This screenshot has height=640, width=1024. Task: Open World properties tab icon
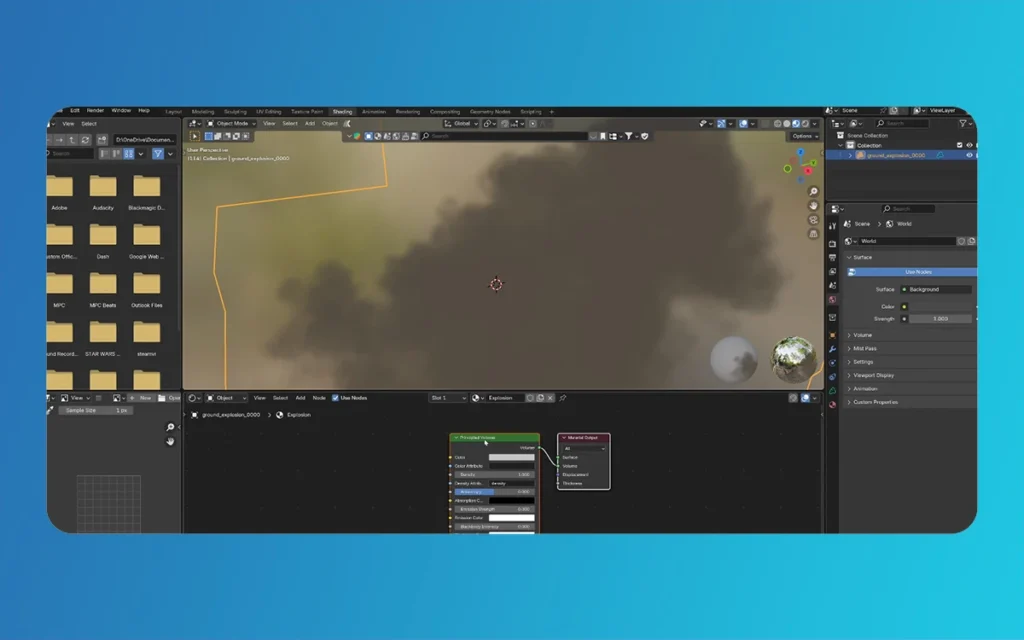832,300
